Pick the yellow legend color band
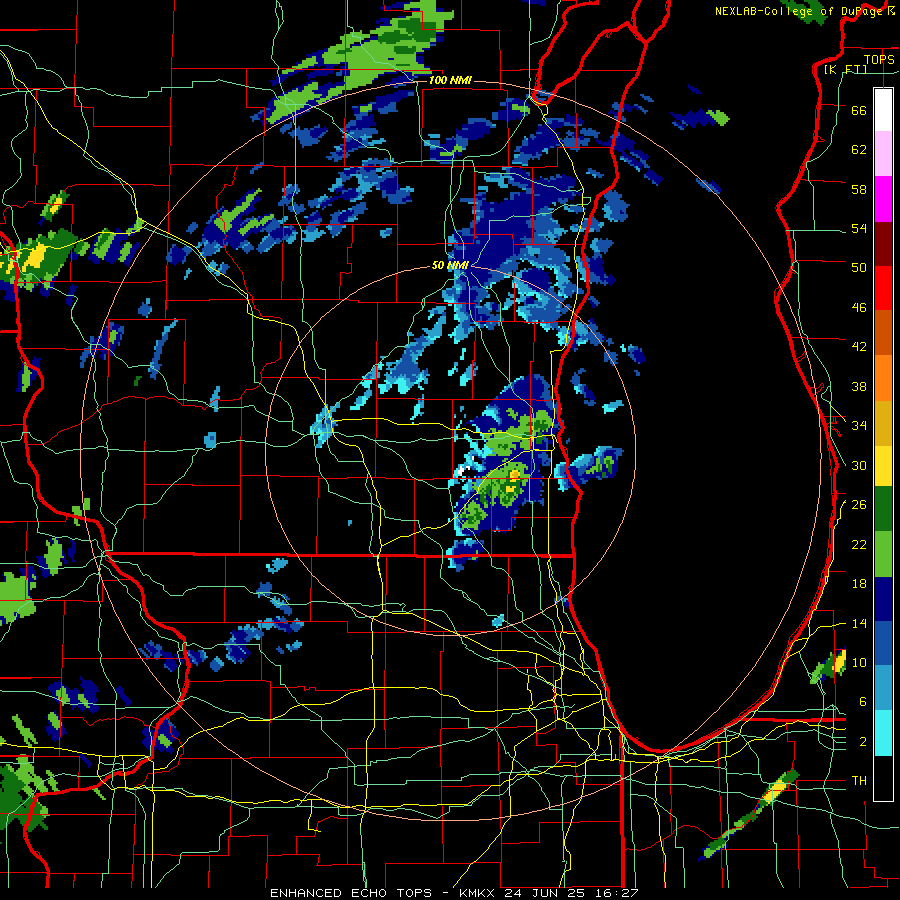Image resolution: width=900 pixels, height=900 pixels. click(883, 465)
